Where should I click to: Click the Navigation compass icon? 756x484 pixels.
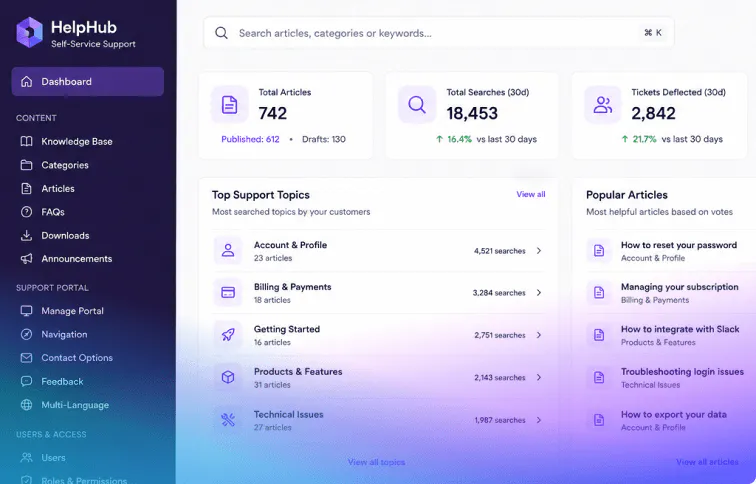(x=27, y=334)
